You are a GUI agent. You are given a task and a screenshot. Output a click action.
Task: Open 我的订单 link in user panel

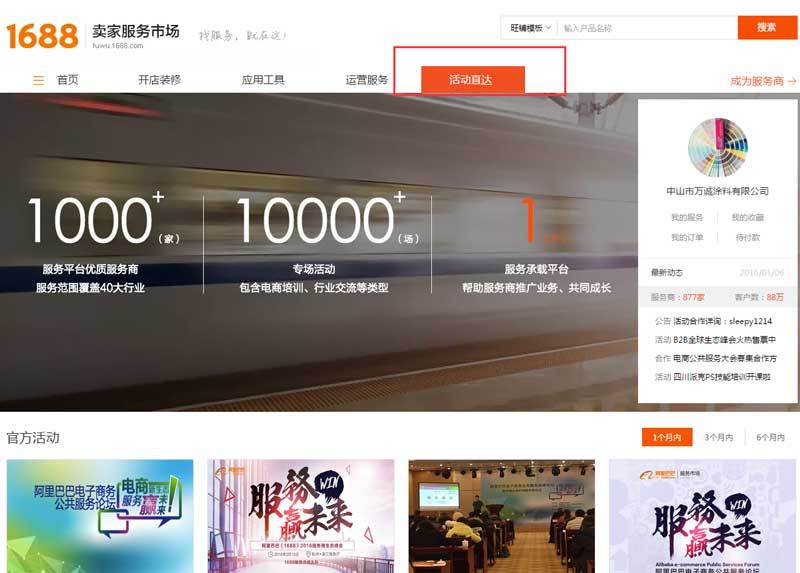click(x=687, y=237)
